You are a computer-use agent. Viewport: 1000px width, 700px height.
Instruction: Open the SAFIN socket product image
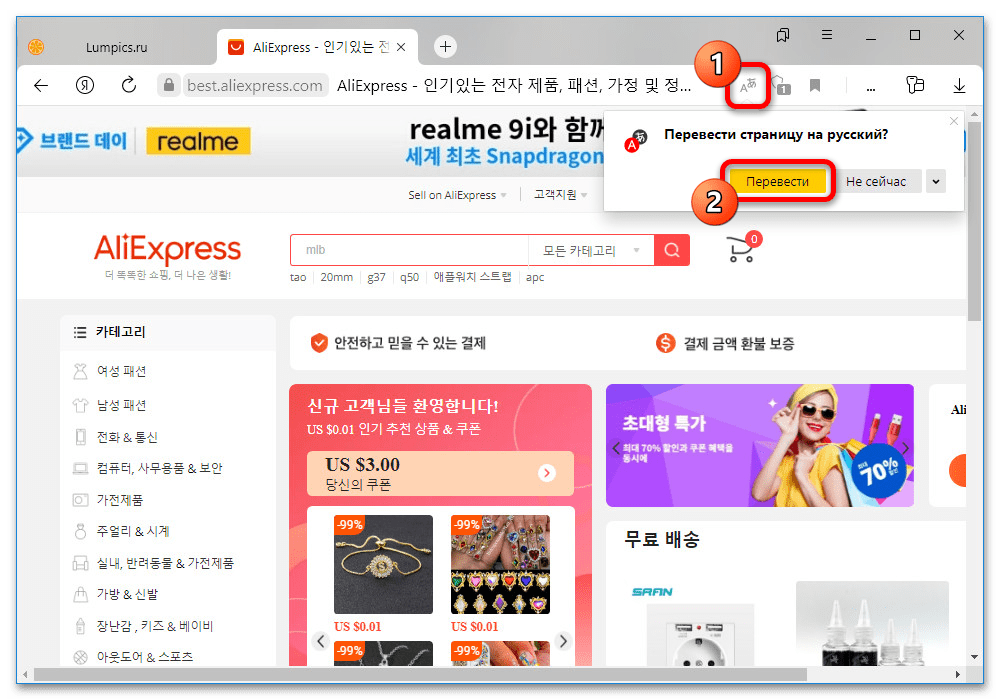(700, 634)
